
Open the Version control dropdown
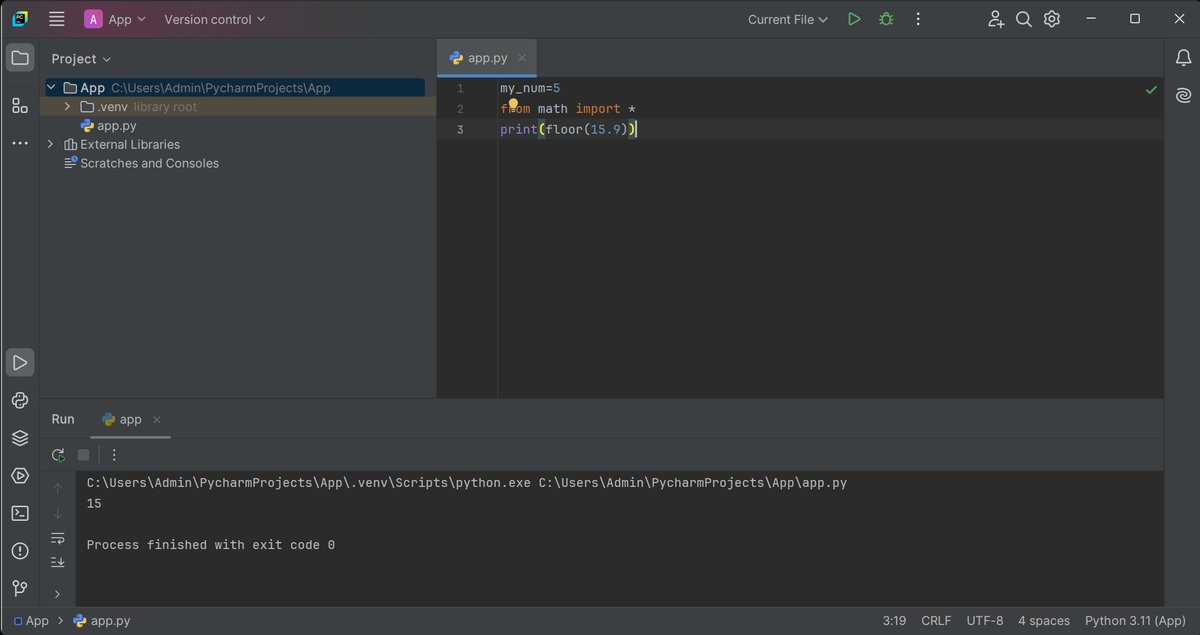click(215, 19)
